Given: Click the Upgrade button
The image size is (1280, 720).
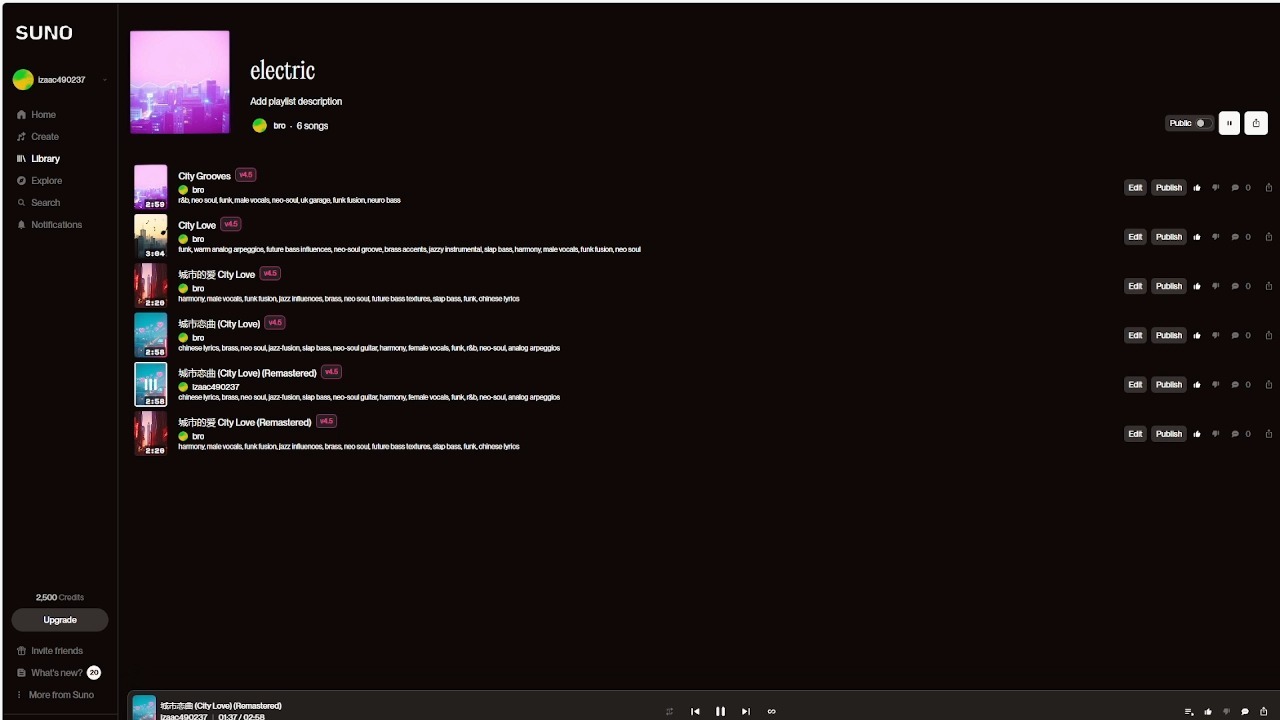Looking at the screenshot, I should click(x=60, y=620).
